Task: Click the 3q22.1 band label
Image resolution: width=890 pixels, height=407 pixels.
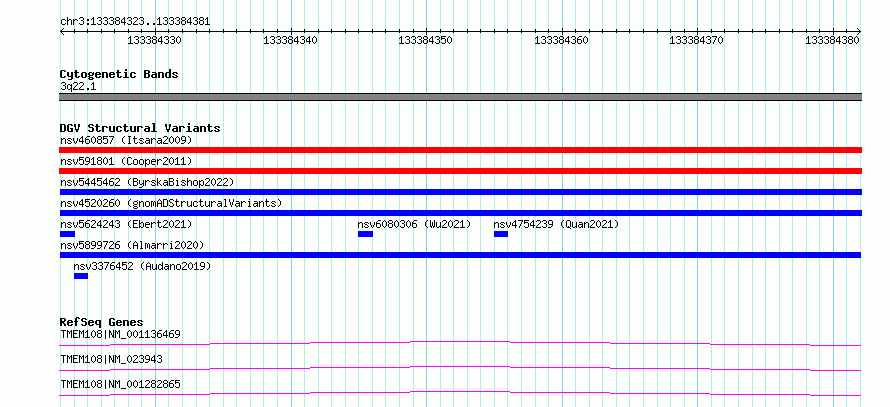Action: click(x=78, y=86)
